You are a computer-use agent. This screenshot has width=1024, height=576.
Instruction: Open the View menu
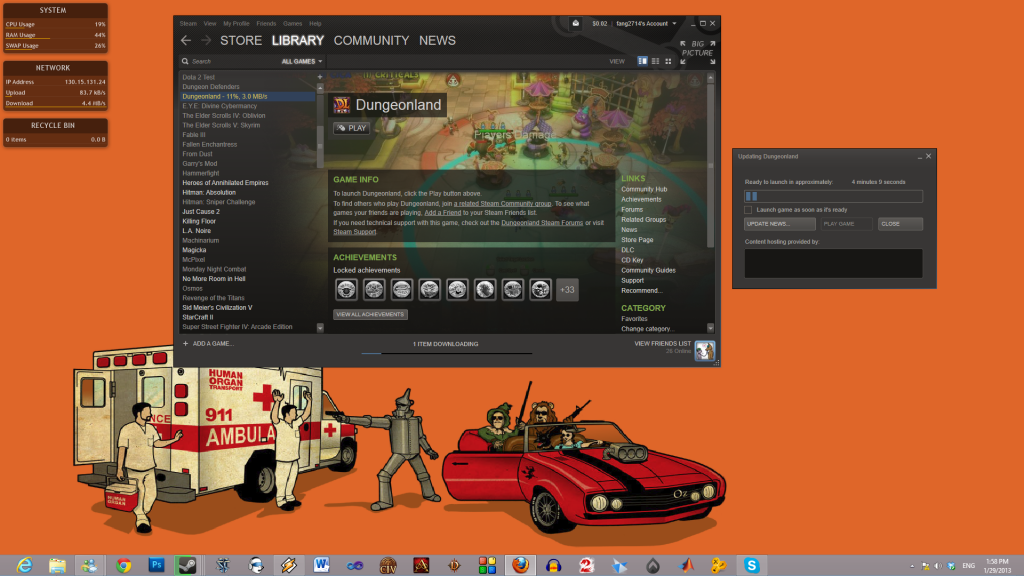[x=210, y=24]
